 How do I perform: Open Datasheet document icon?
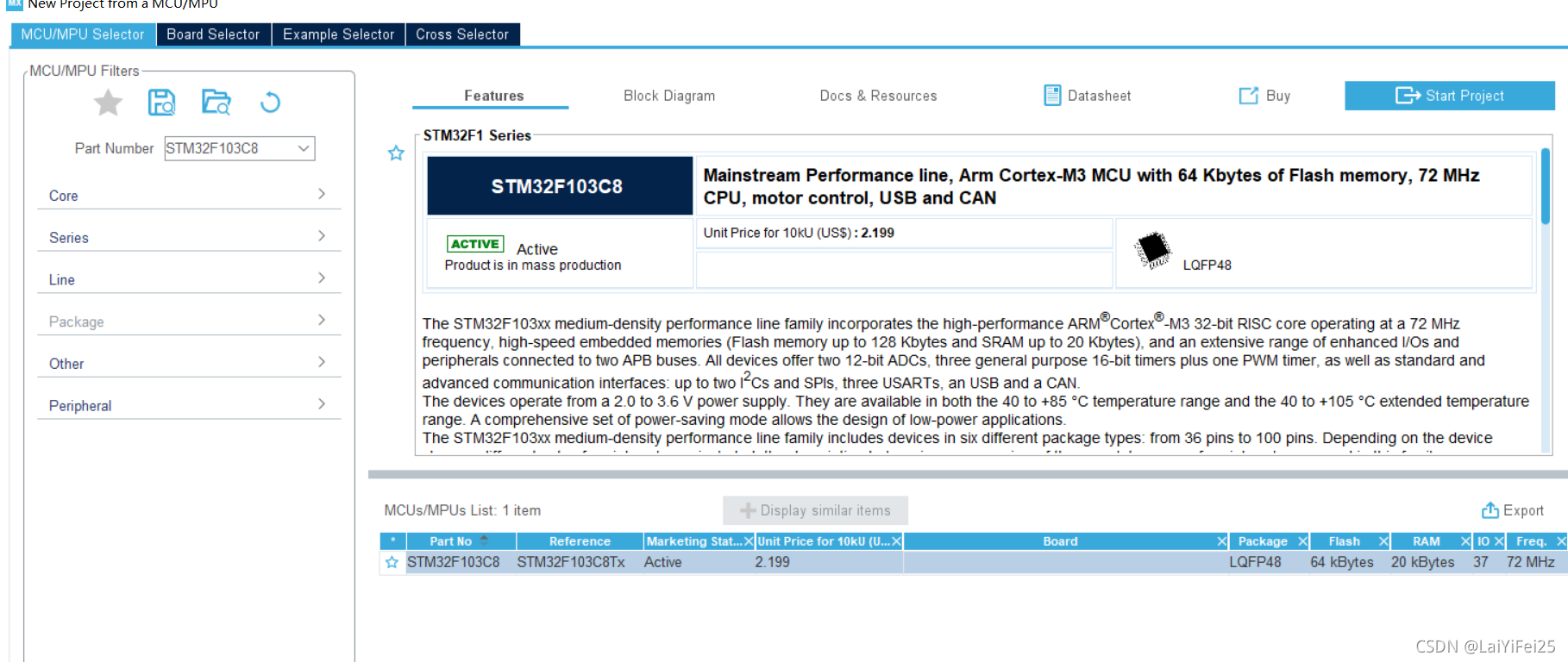pos(1052,95)
